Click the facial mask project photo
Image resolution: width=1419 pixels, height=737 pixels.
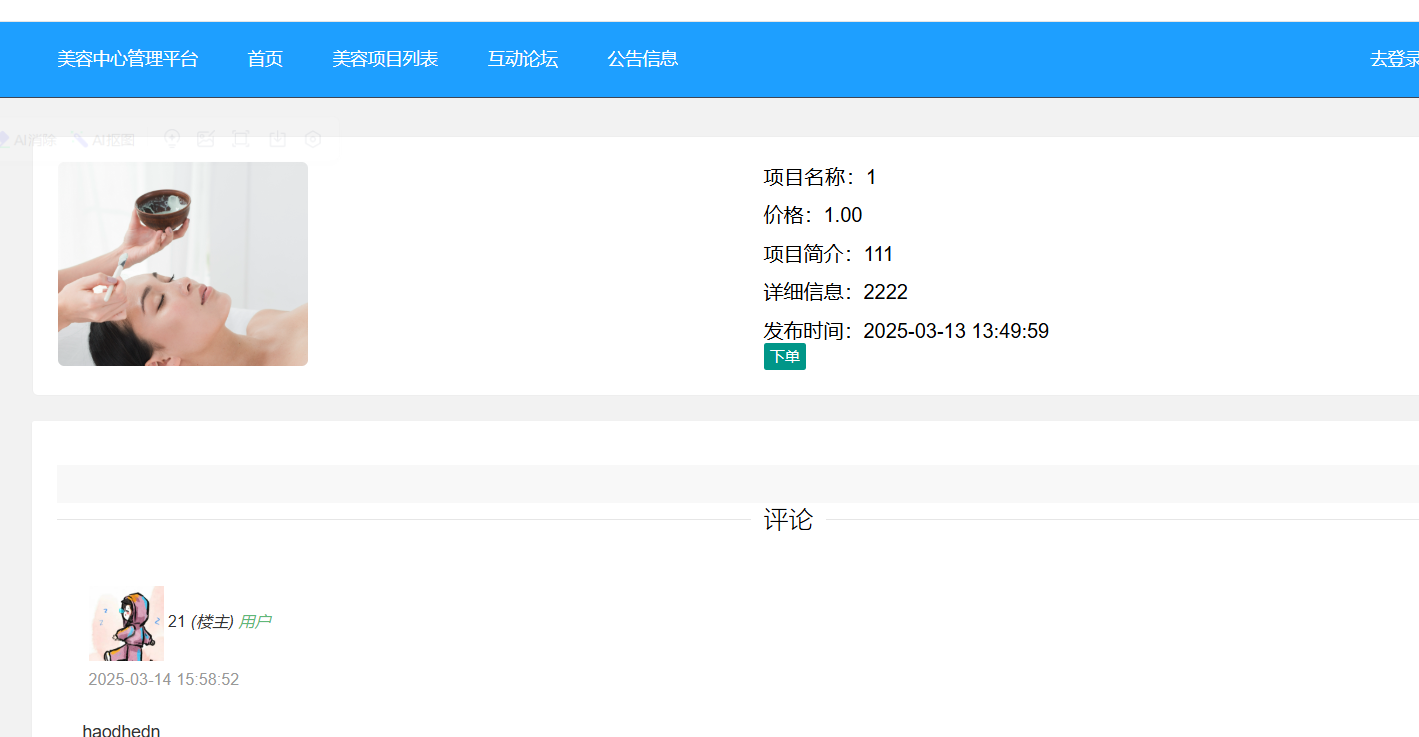[183, 264]
